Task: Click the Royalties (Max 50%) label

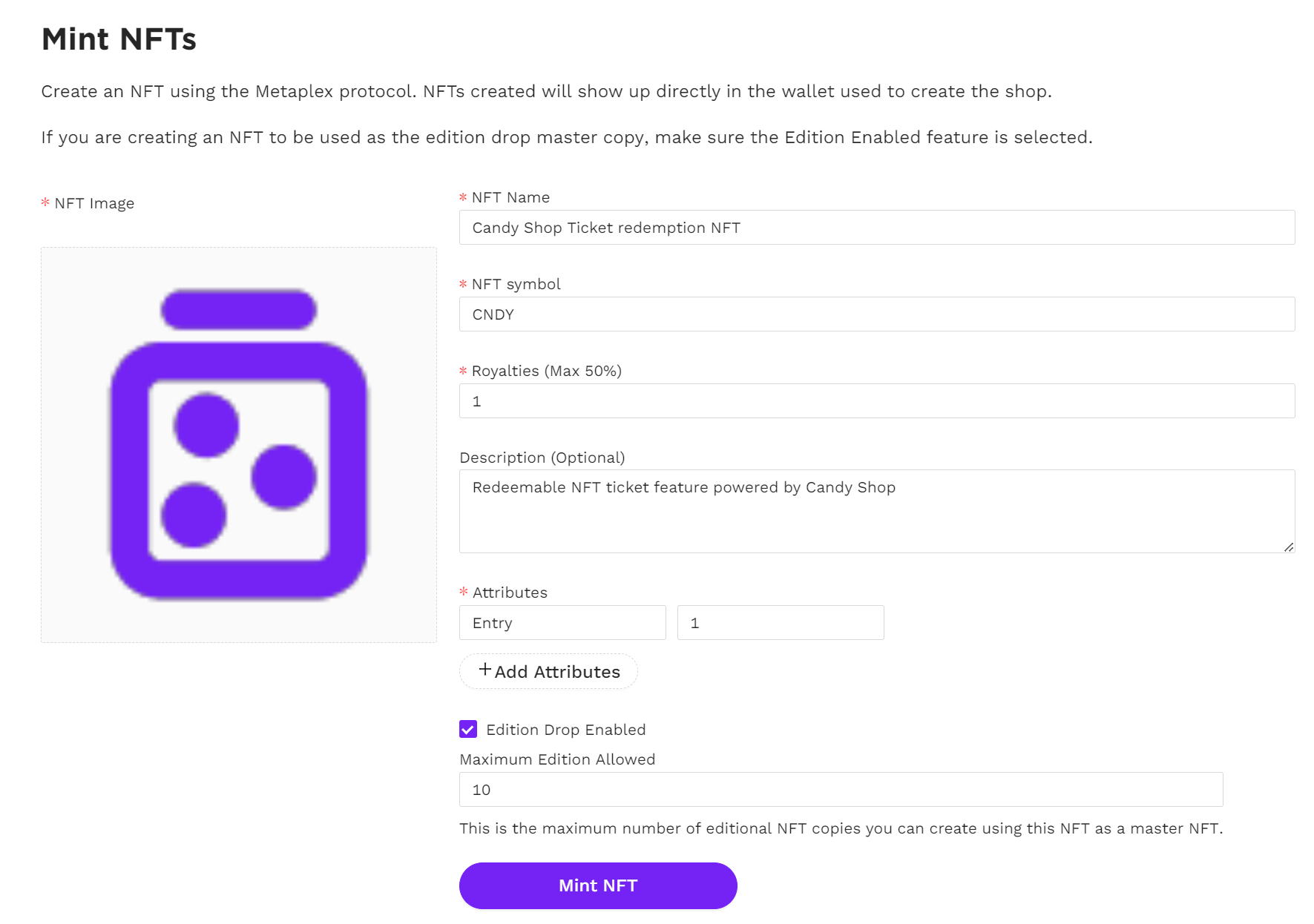Action: pyautogui.click(x=546, y=371)
